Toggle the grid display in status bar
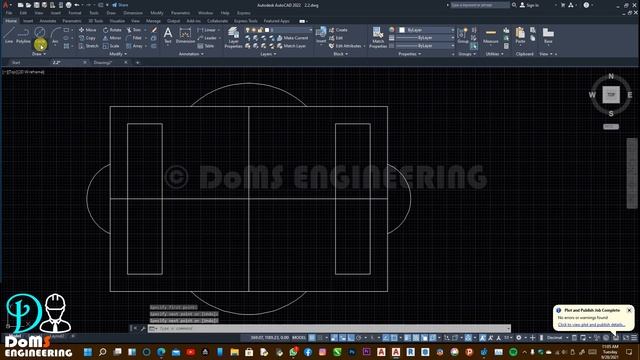Screen dimensions: 640x360 [312, 338]
